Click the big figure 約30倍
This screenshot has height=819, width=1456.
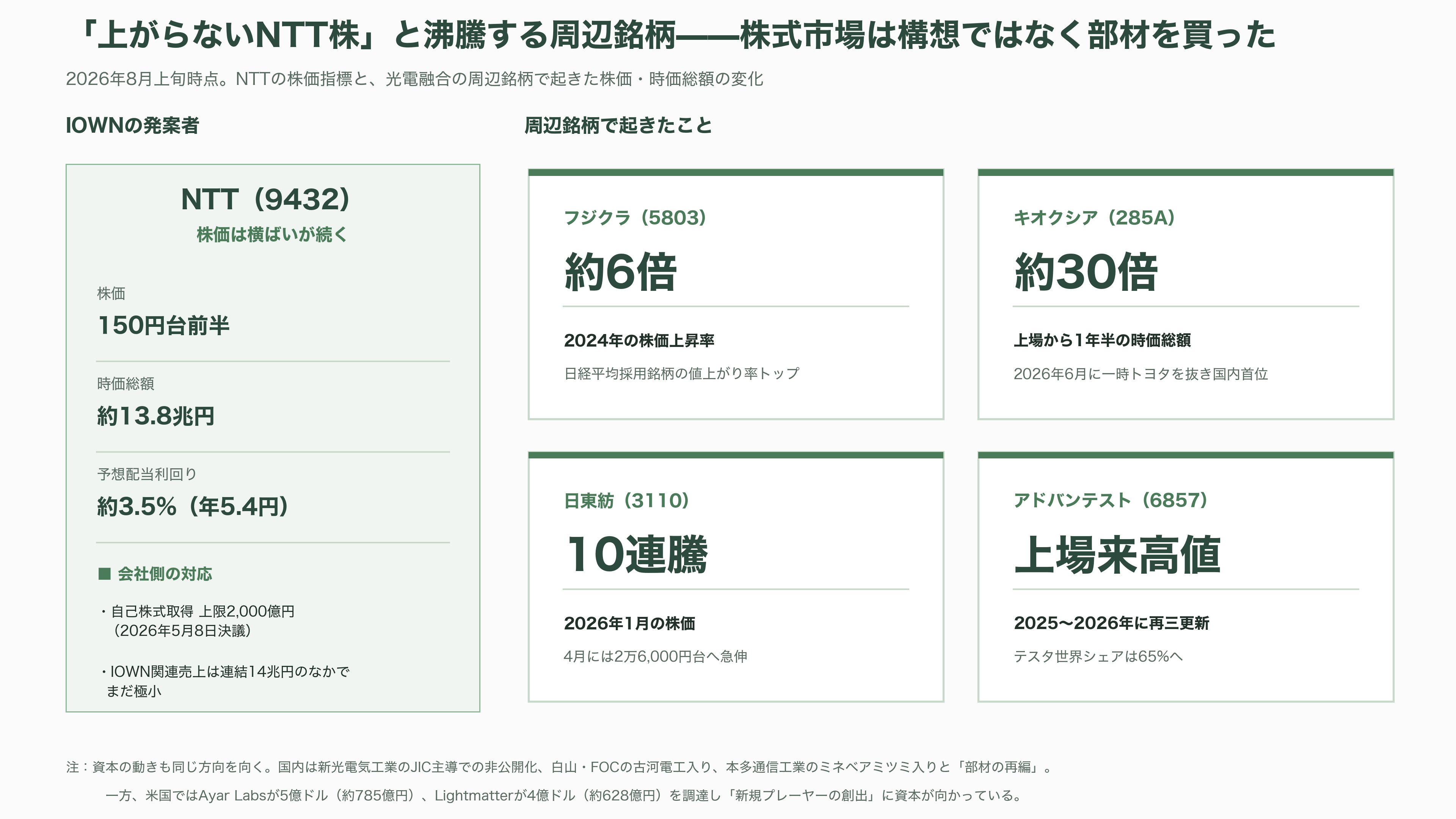1086,272
